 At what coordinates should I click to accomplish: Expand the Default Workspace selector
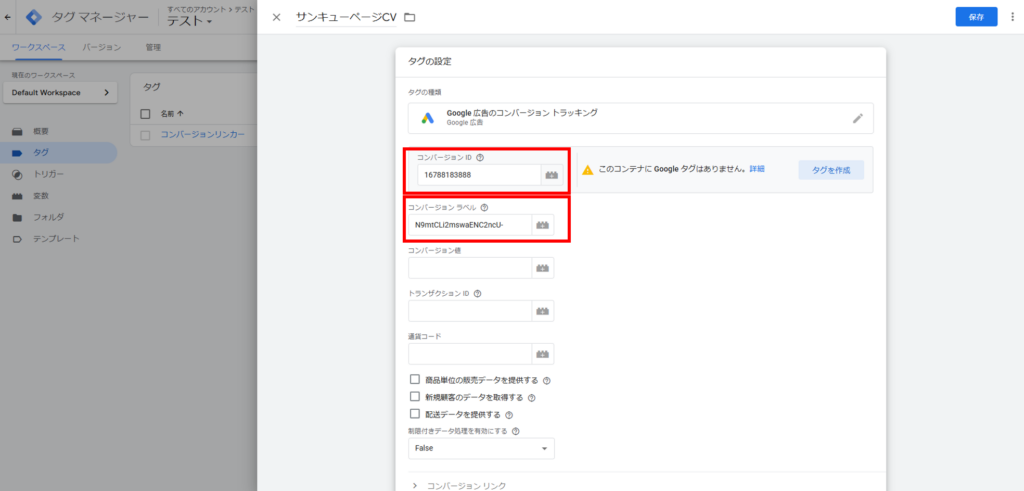[60, 93]
